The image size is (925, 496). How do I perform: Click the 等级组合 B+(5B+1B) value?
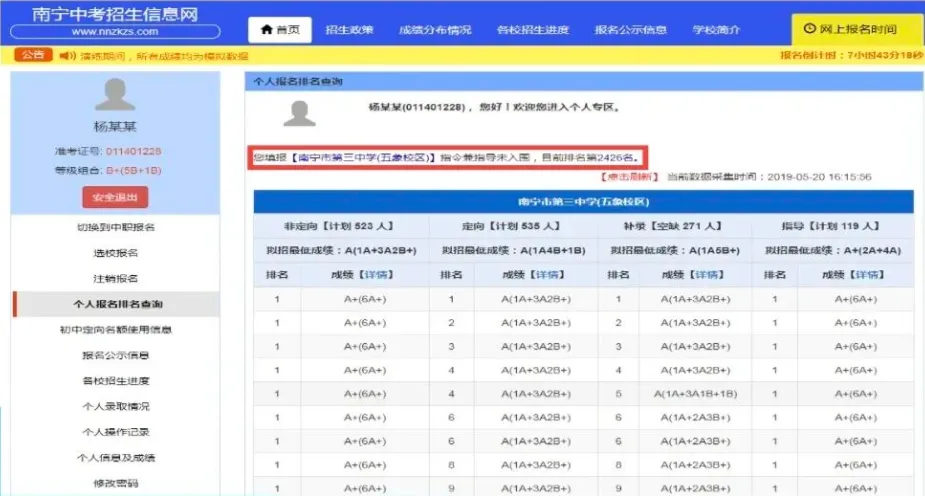134,170
